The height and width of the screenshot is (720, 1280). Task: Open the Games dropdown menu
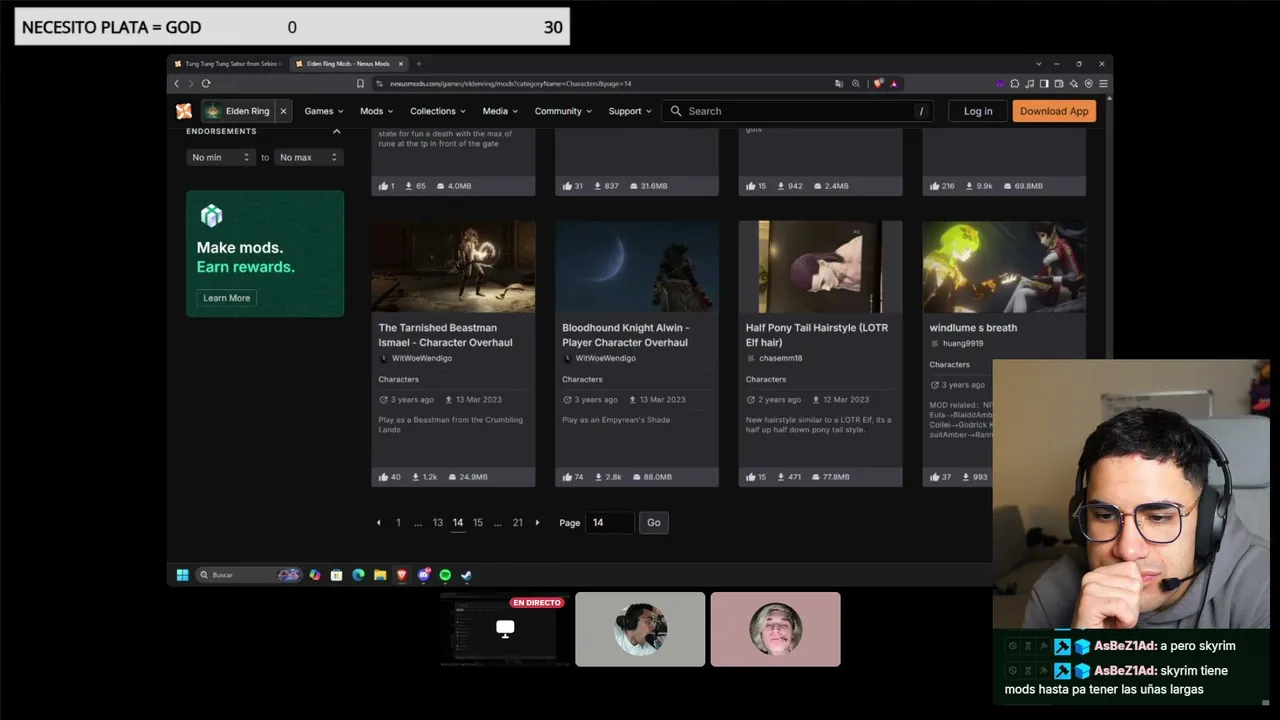tap(323, 111)
